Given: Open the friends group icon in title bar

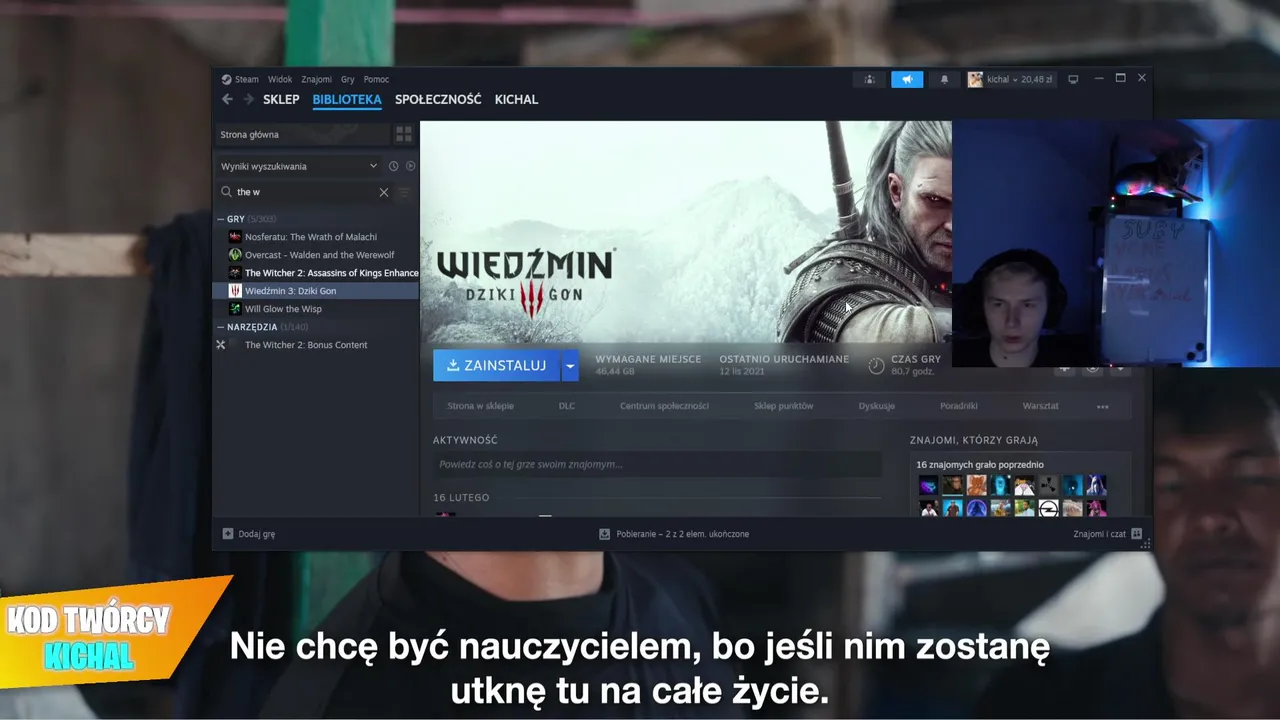Looking at the screenshot, I should (x=869, y=79).
